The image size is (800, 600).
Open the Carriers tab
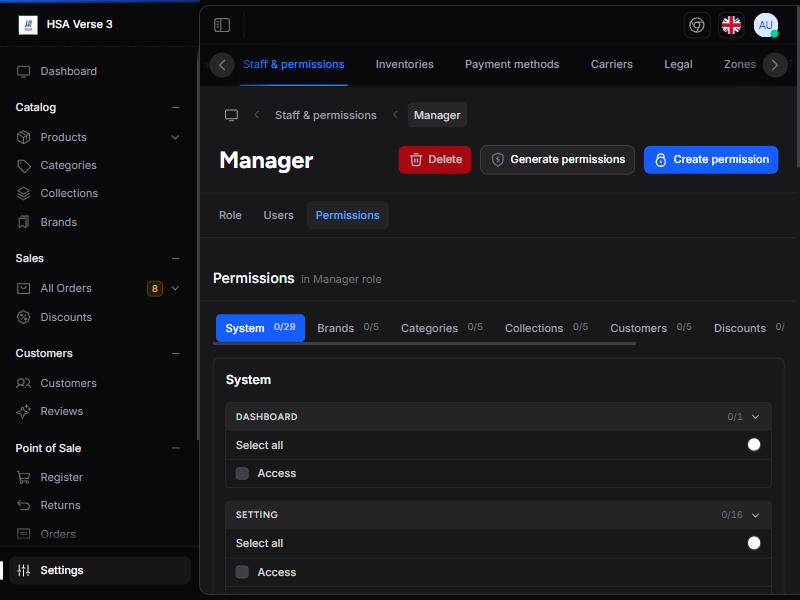pos(611,64)
